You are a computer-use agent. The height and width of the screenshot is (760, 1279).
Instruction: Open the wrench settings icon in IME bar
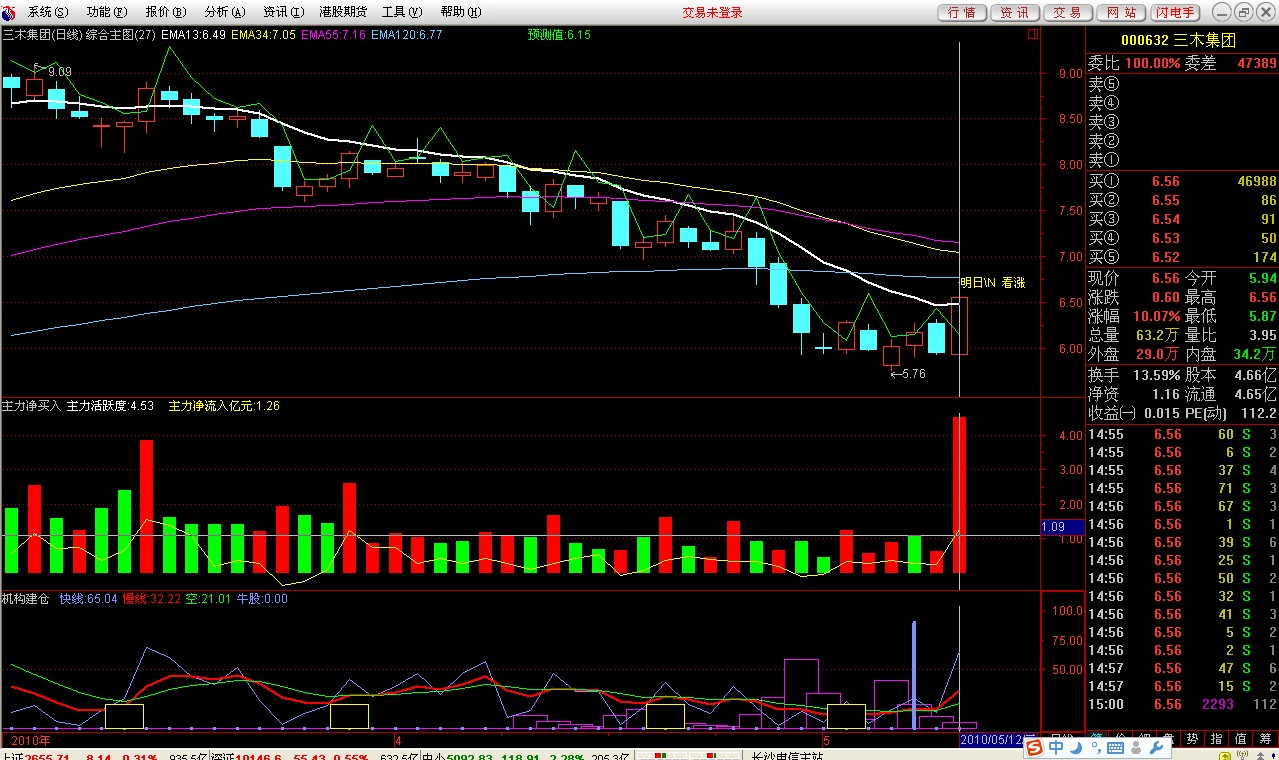(x=1157, y=747)
